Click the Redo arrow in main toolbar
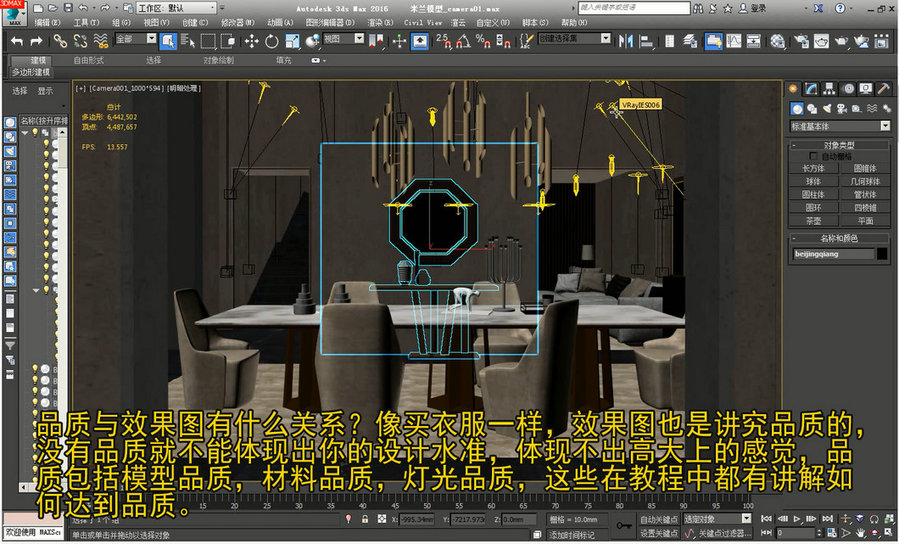This screenshot has width=899, height=544. [36, 40]
